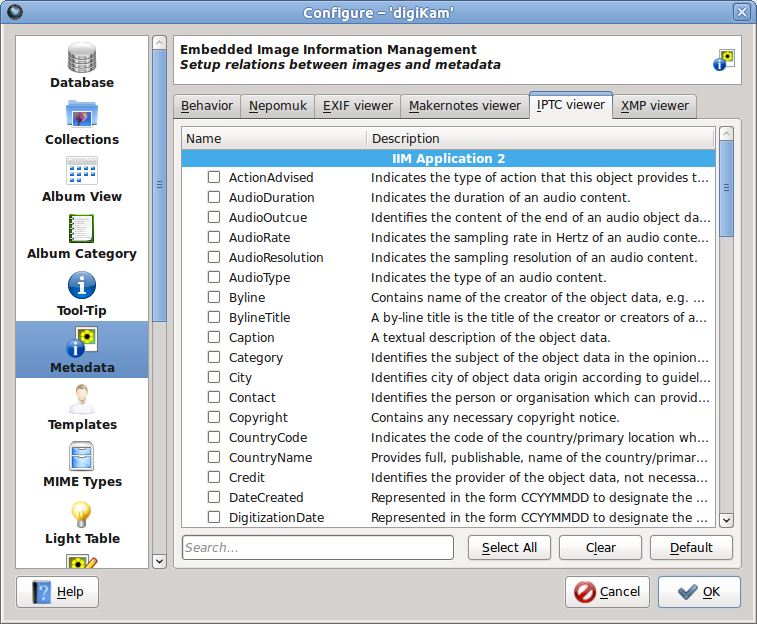Screen dimensions: 757x624
Task: Click the digiKam window title icon
Action: 15,12
